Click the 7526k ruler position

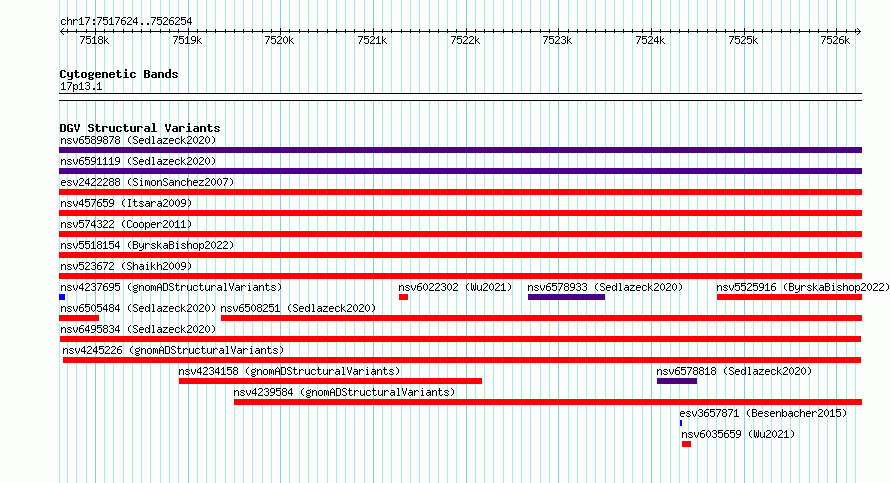[x=836, y=40]
